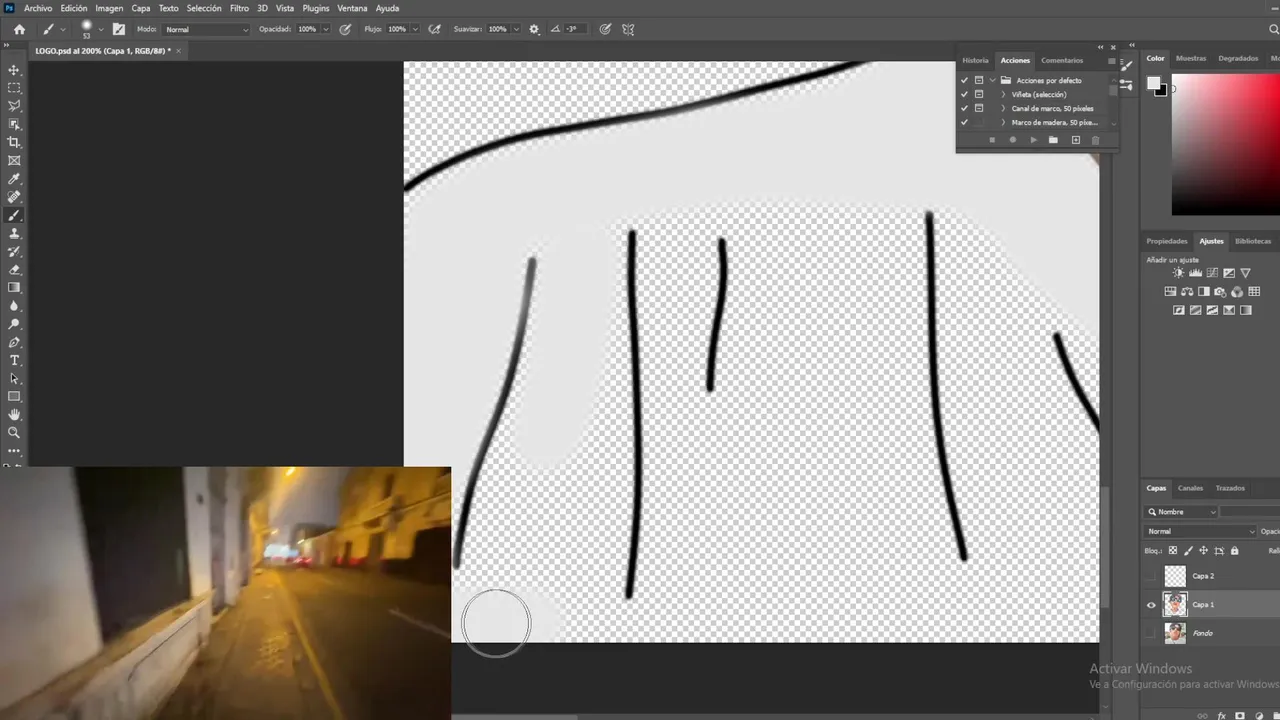This screenshot has width=1280, height=720.
Task: Select the Capa 2 layer thumbnail
Action: (1175, 576)
